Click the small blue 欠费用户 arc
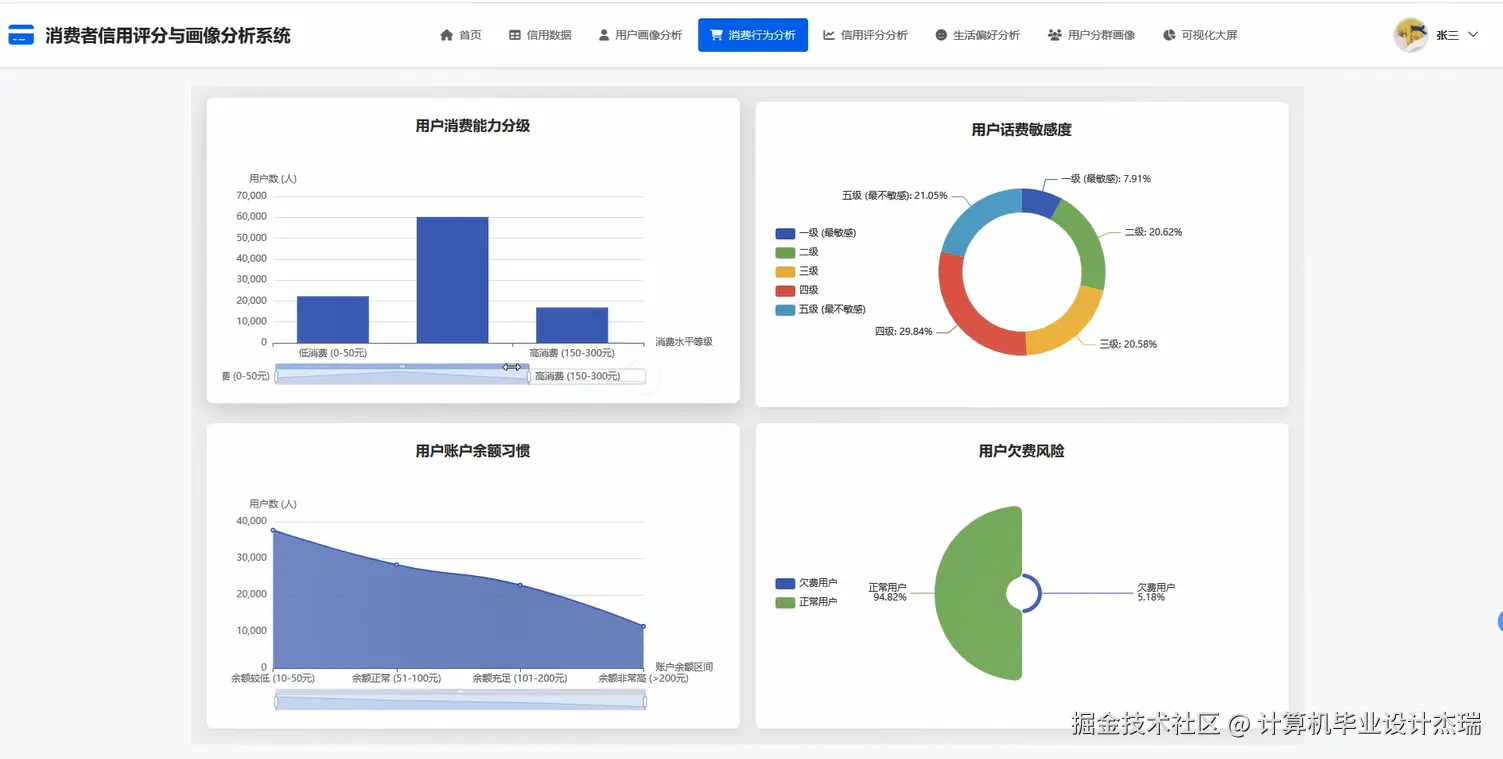 (x=1038, y=593)
